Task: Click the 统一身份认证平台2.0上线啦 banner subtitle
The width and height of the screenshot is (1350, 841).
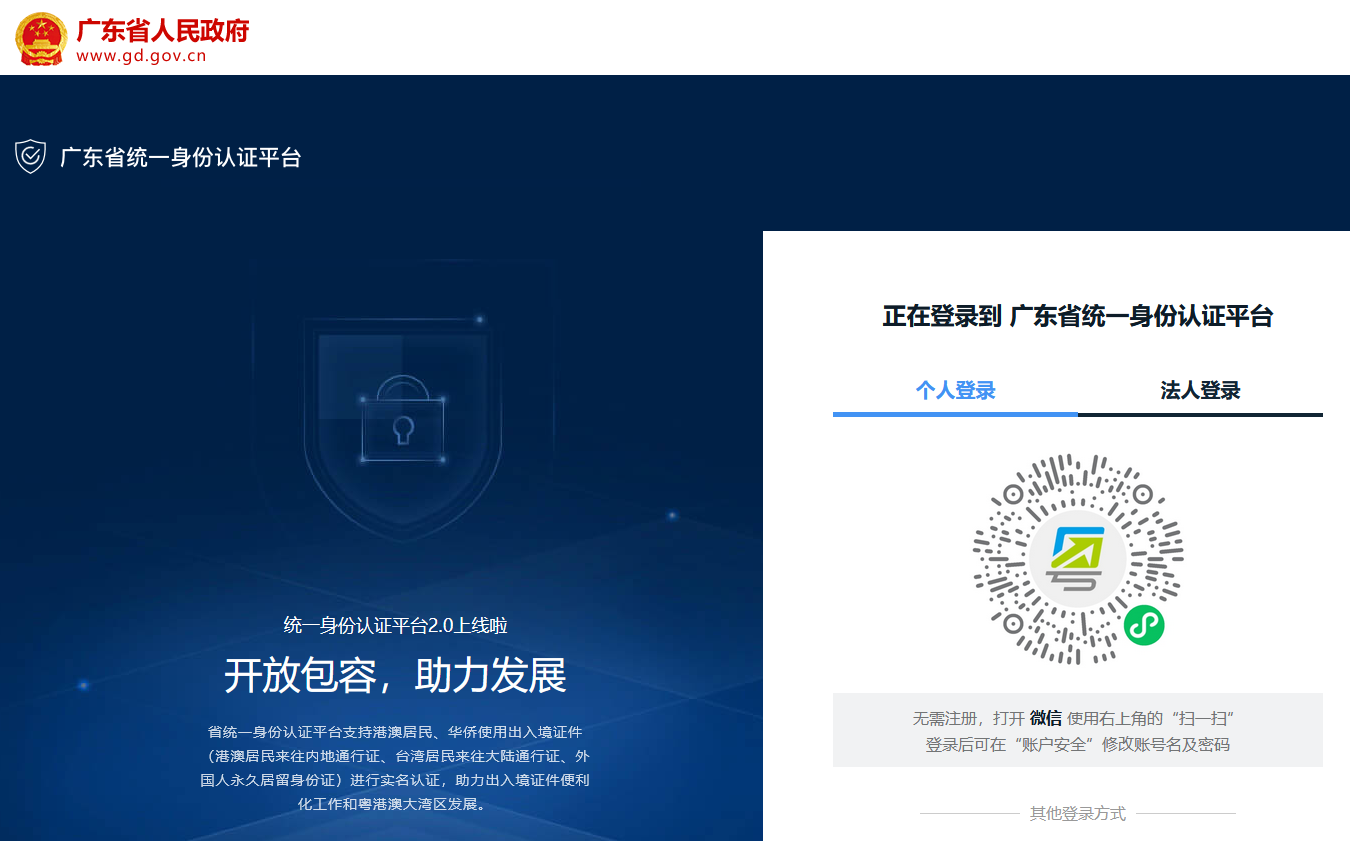Action: click(x=395, y=626)
